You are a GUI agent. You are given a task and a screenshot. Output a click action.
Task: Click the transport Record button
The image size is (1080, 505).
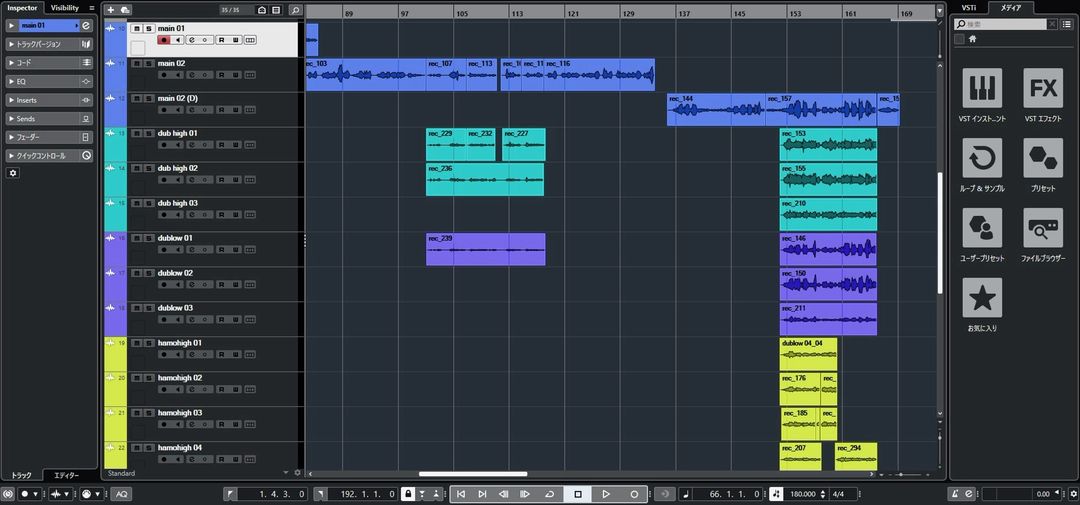pyautogui.click(x=634, y=494)
